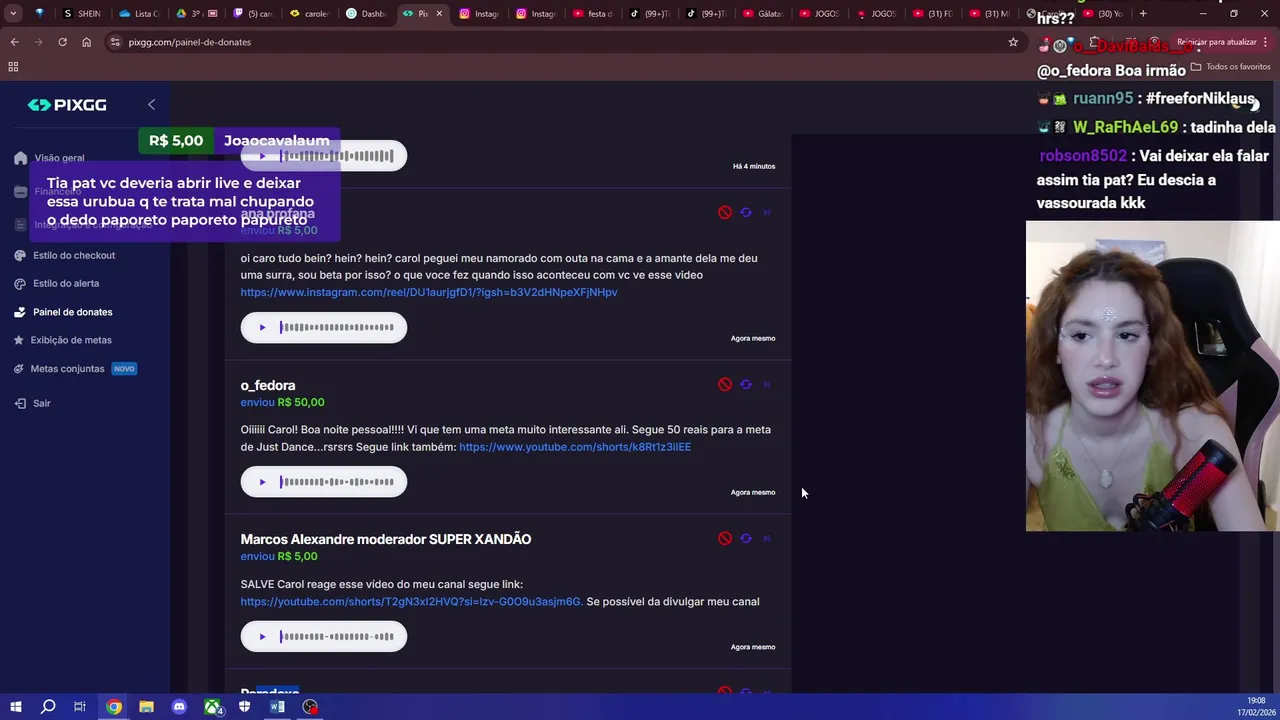This screenshot has height=720, width=1280.
Task: Click the red block icon for o_fedora
Action: tap(725, 384)
